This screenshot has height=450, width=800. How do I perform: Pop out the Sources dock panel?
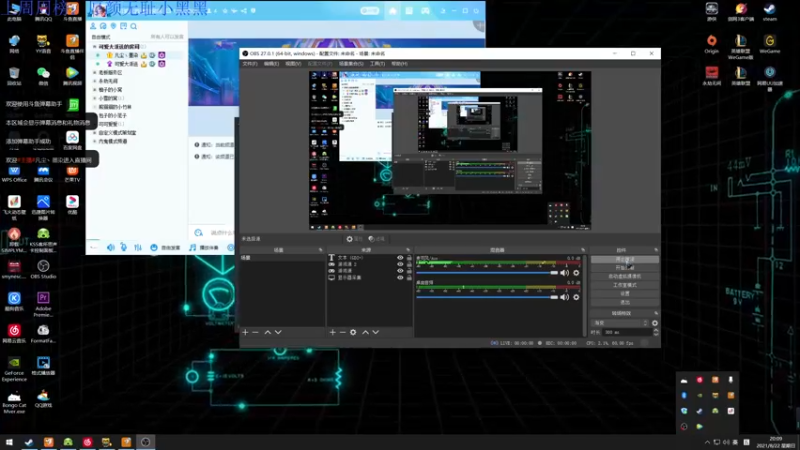click(x=408, y=250)
